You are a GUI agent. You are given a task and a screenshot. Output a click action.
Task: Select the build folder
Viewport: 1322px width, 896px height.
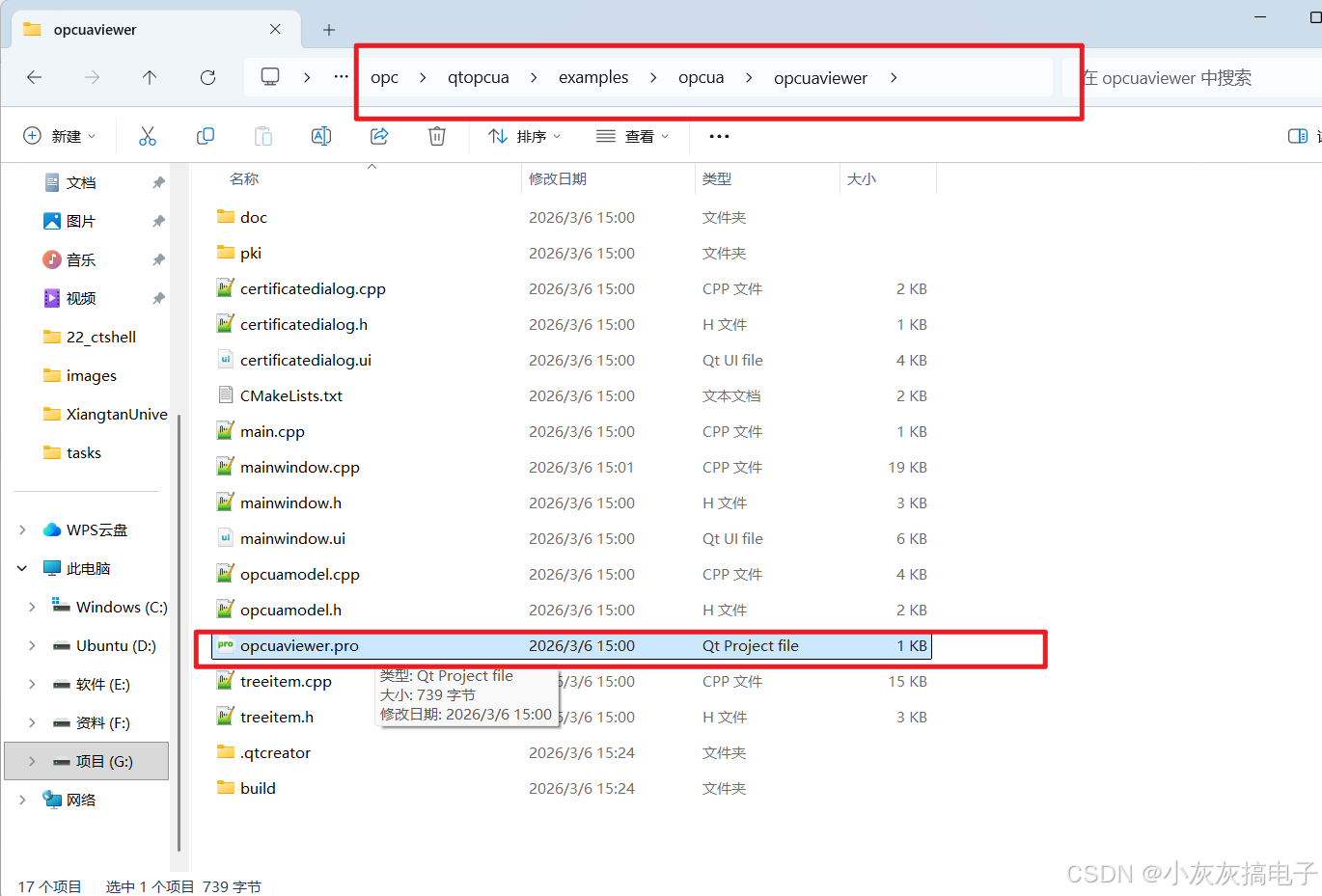[571, 788]
